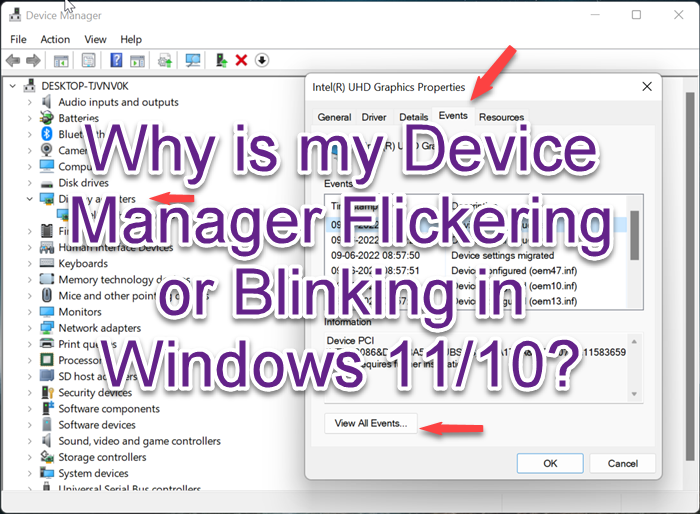Click the blue Help question mark icon
This screenshot has height=514, width=700.
(116, 60)
